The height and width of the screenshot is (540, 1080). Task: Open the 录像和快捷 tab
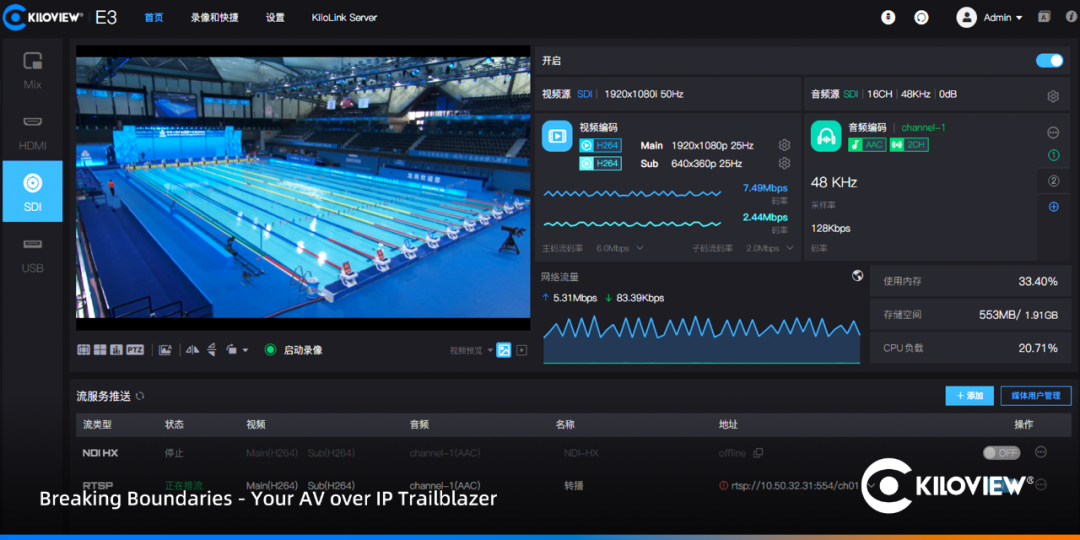(x=215, y=18)
